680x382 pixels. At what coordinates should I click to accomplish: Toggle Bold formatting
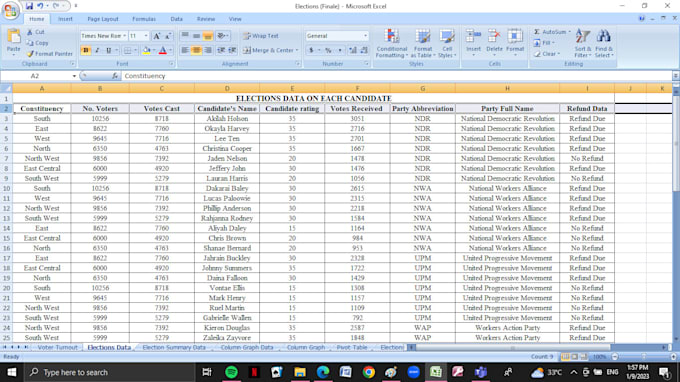pos(85,50)
